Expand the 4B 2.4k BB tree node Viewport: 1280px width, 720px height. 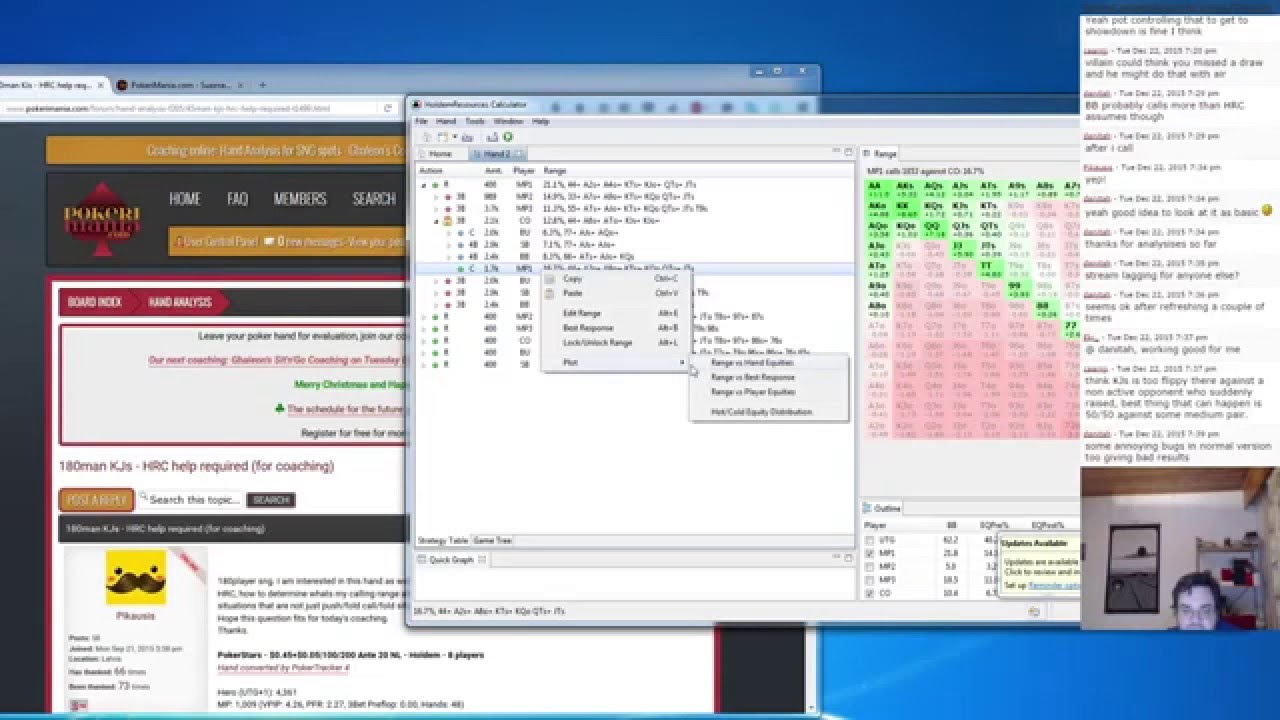pyautogui.click(x=448, y=257)
